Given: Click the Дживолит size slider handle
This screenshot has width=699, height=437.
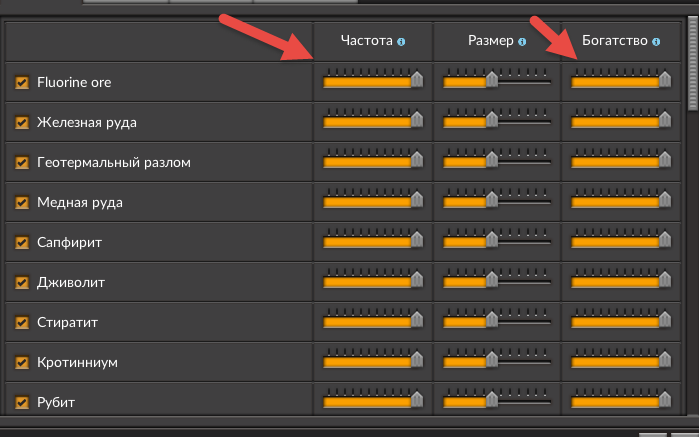Looking at the screenshot, I should tap(492, 279).
